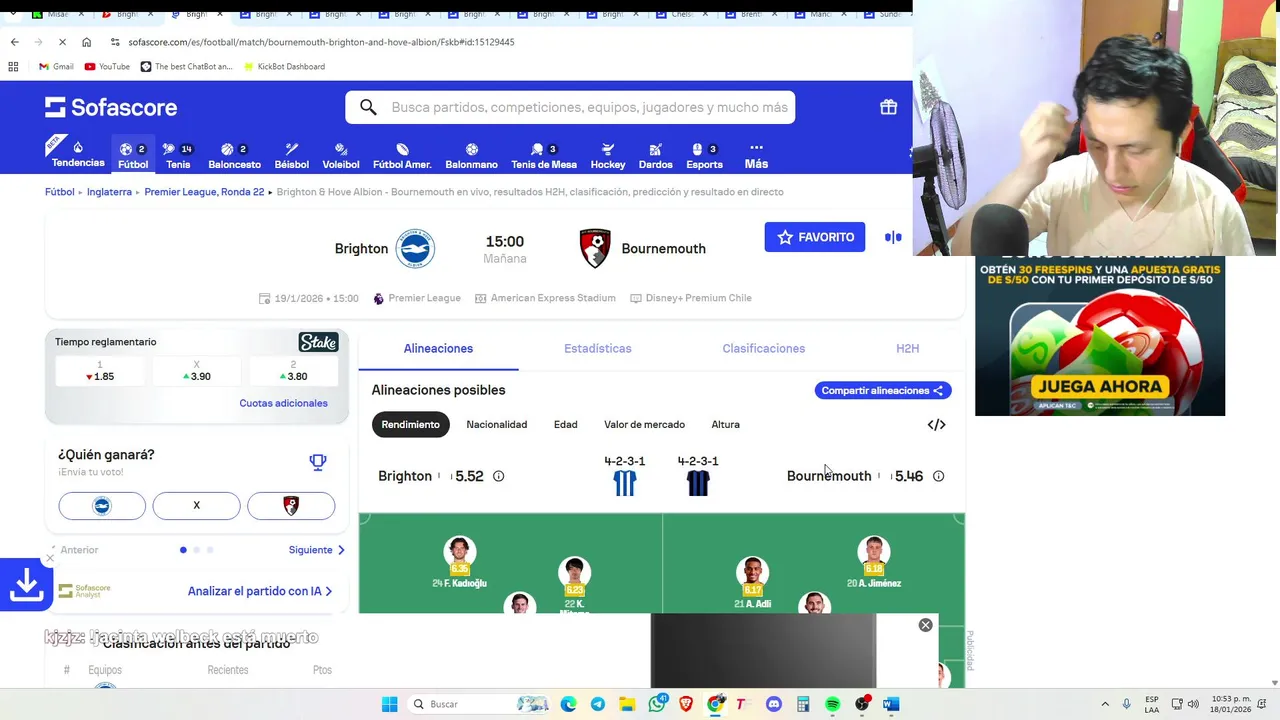The height and width of the screenshot is (720, 1280).
Task: Expand Analizar el partido con IA
Action: click(260, 591)
